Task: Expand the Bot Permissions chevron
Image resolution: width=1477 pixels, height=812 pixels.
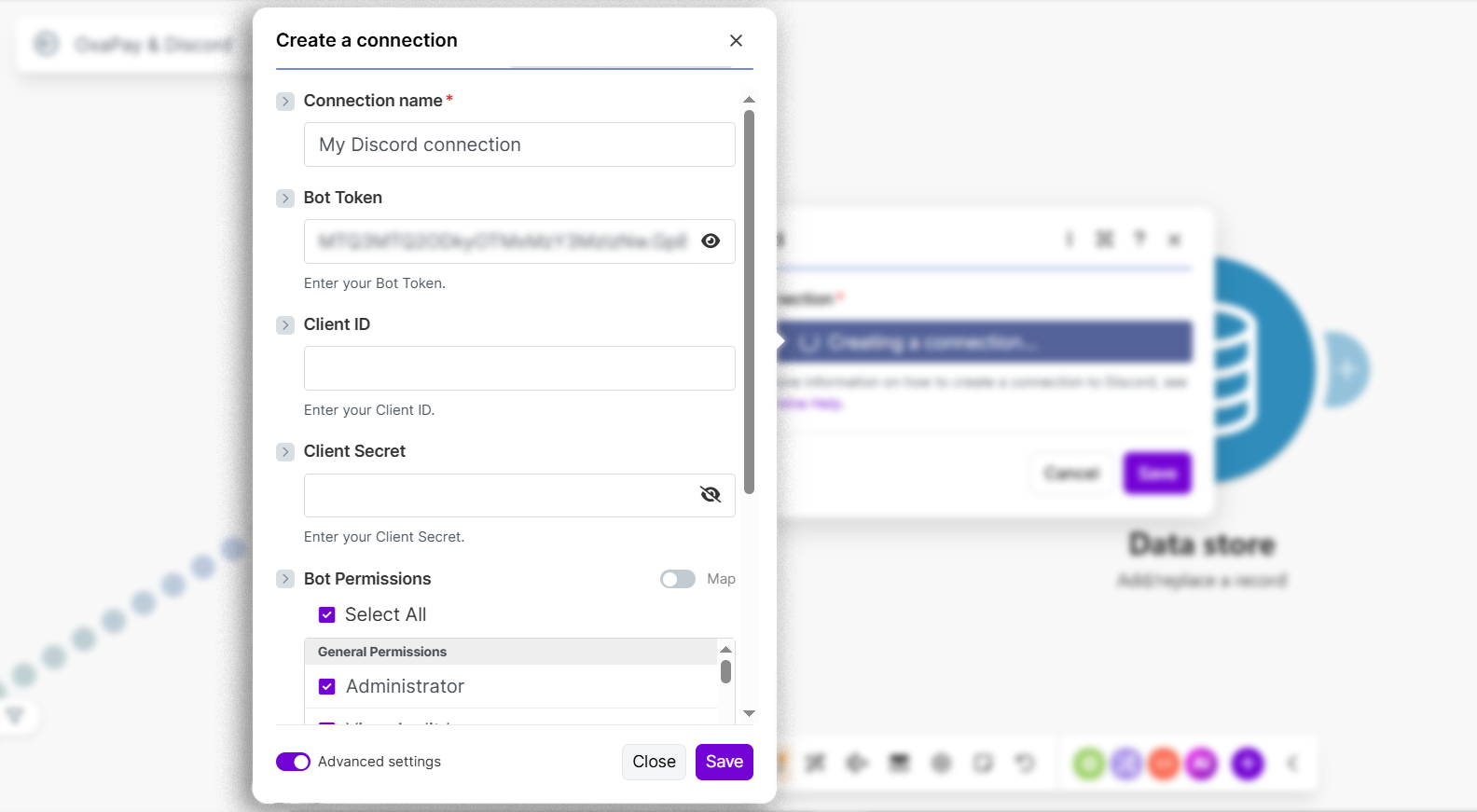Action: click(x=285, y=580)
